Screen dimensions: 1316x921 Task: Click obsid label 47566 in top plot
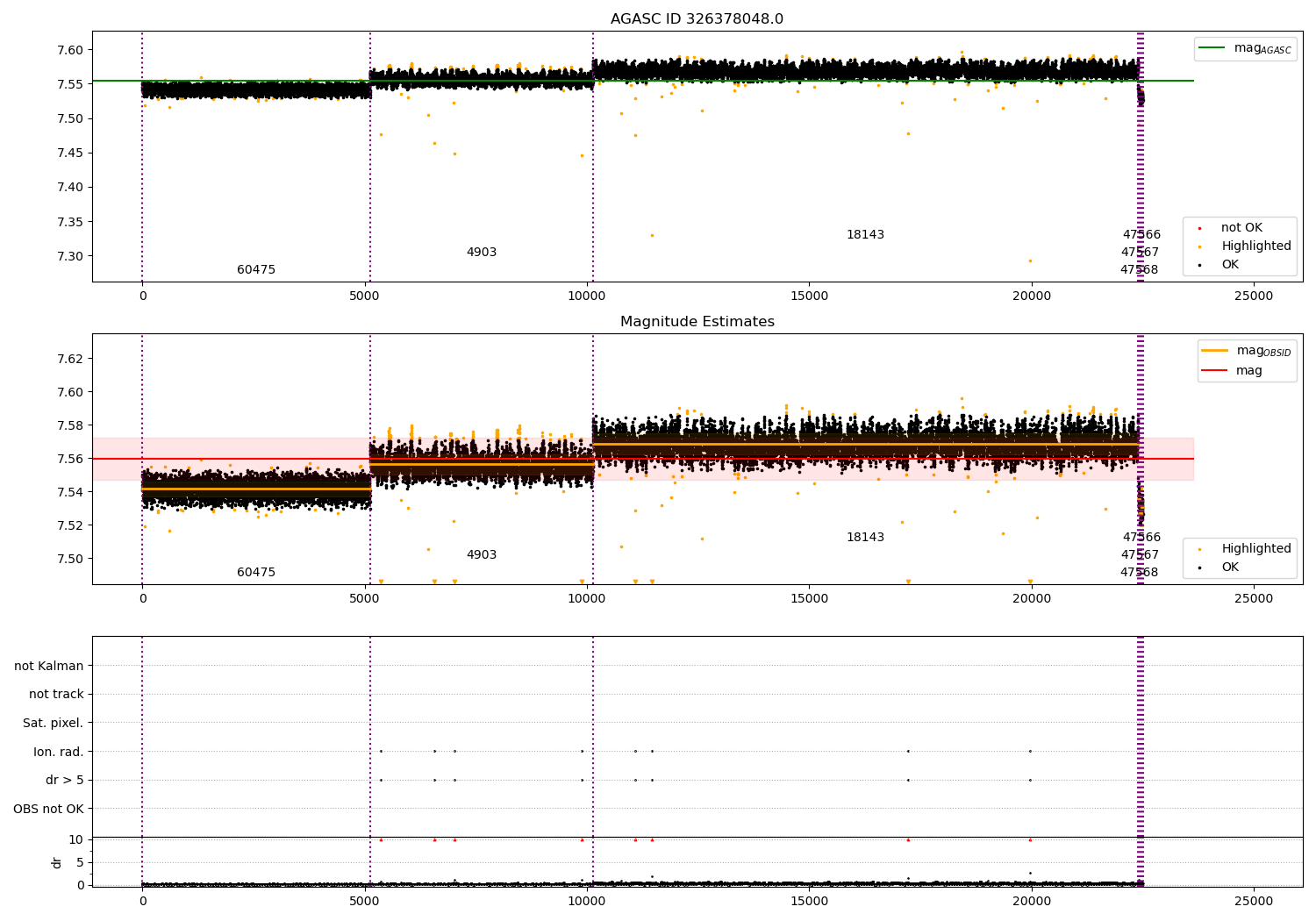1141,235
